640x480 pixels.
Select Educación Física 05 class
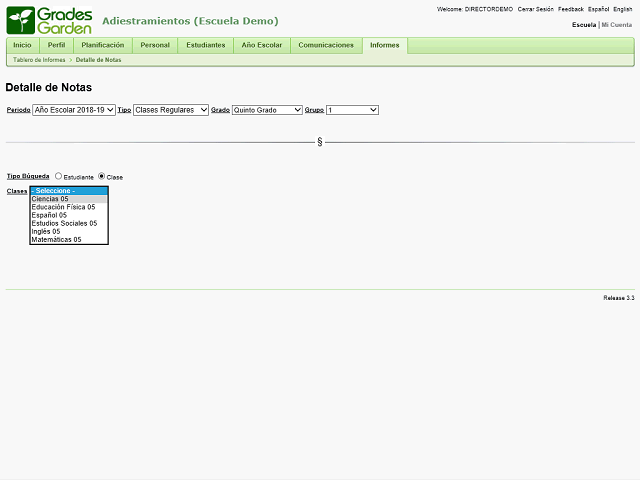tap(69, 207)
